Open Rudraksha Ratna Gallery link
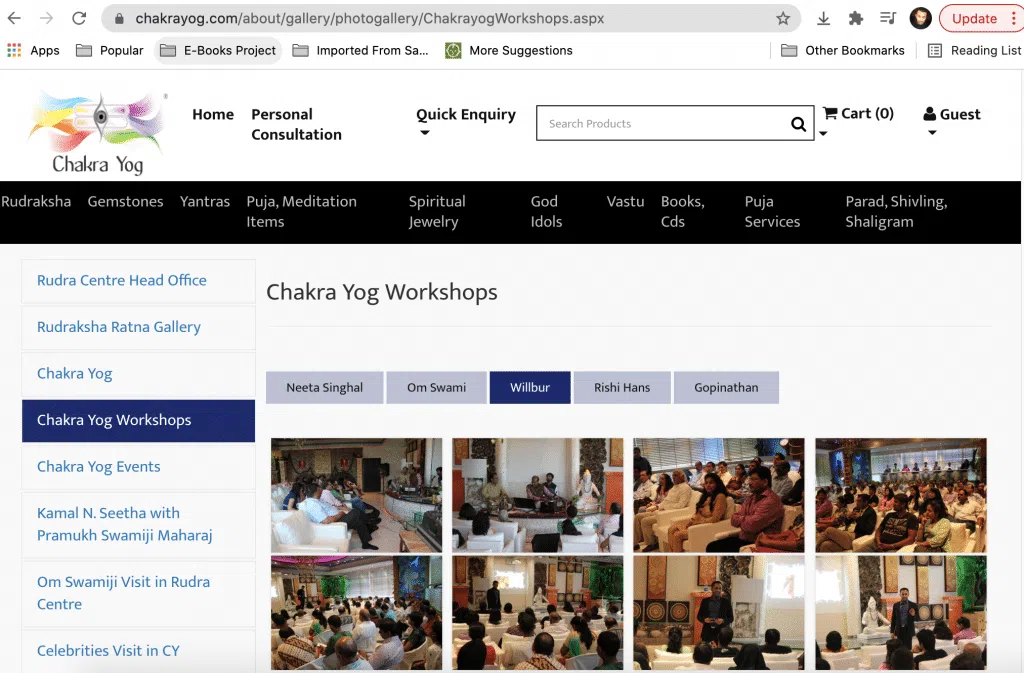This screenshot has width=1024, height=673. click(x=138, y=327)
